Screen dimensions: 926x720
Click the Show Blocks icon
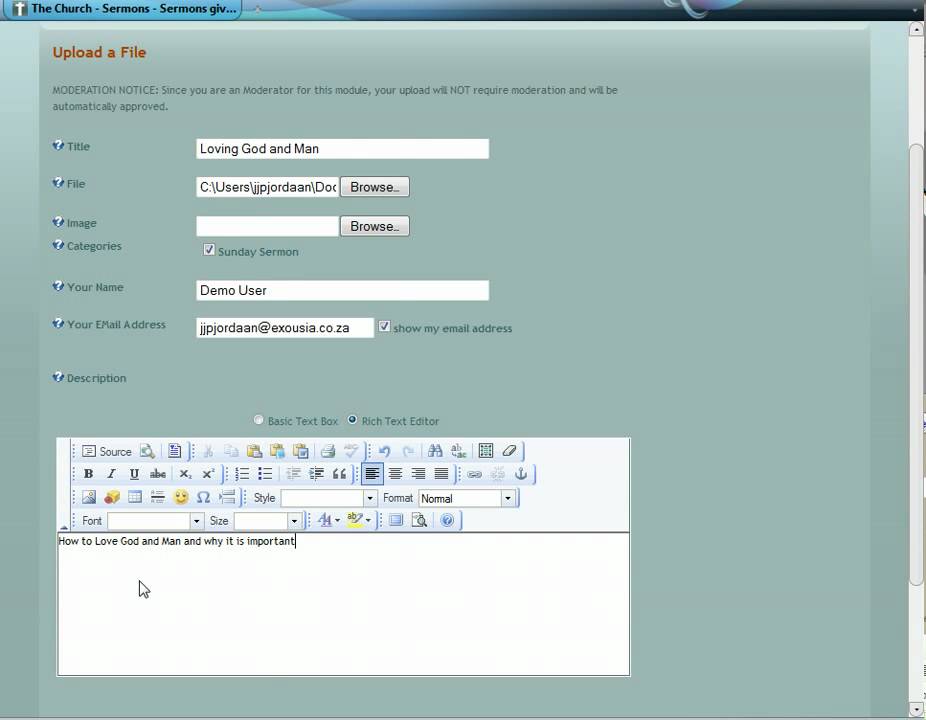[419, 520]
